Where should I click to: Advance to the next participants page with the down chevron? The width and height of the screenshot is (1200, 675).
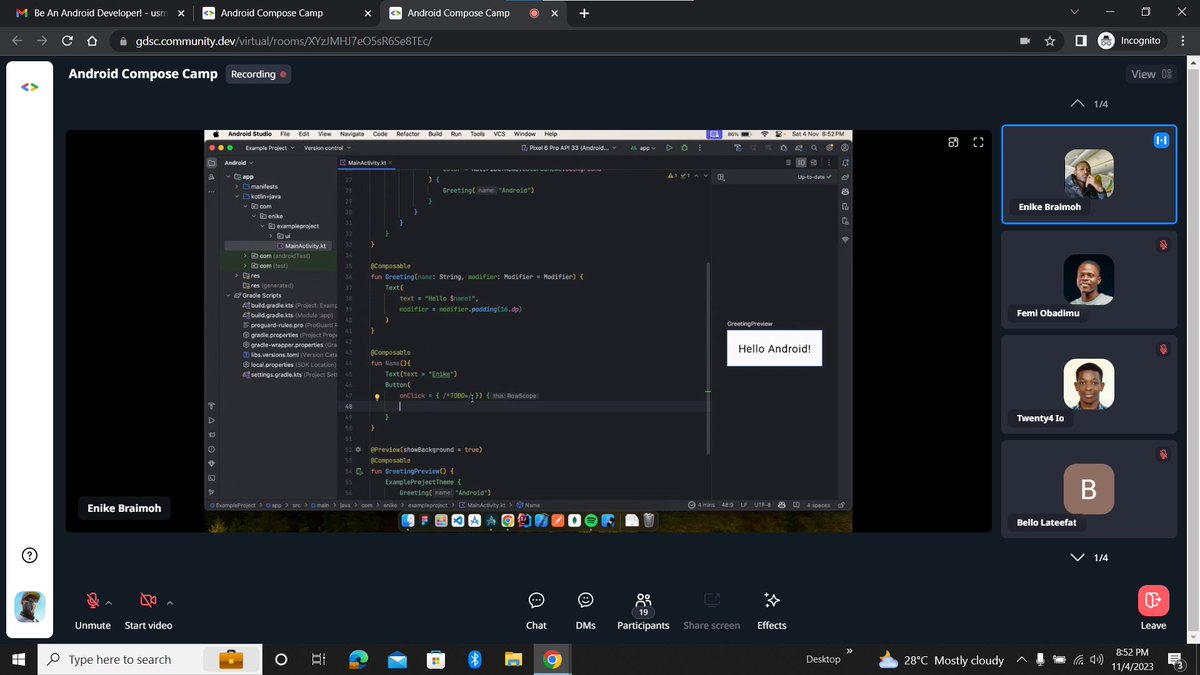(1077, 557)
